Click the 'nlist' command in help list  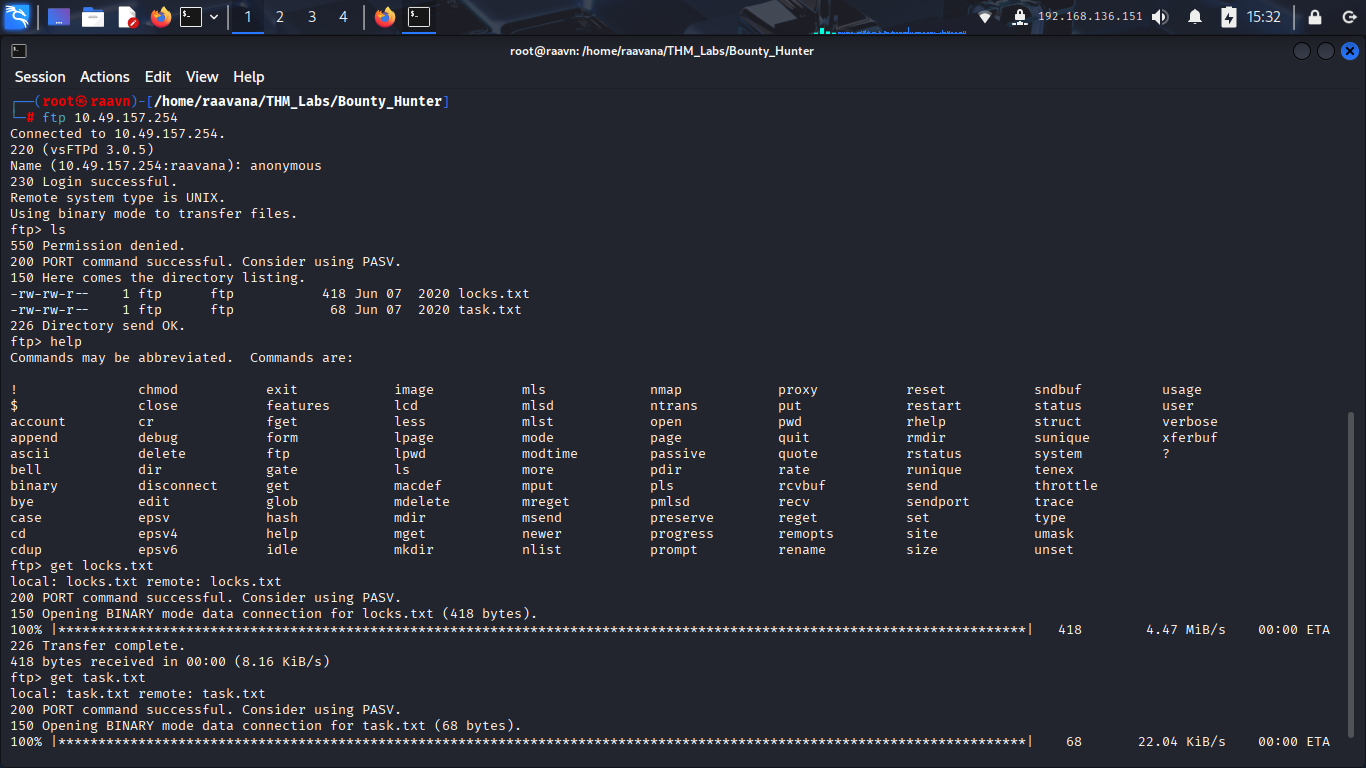click(x=542, y=550)
